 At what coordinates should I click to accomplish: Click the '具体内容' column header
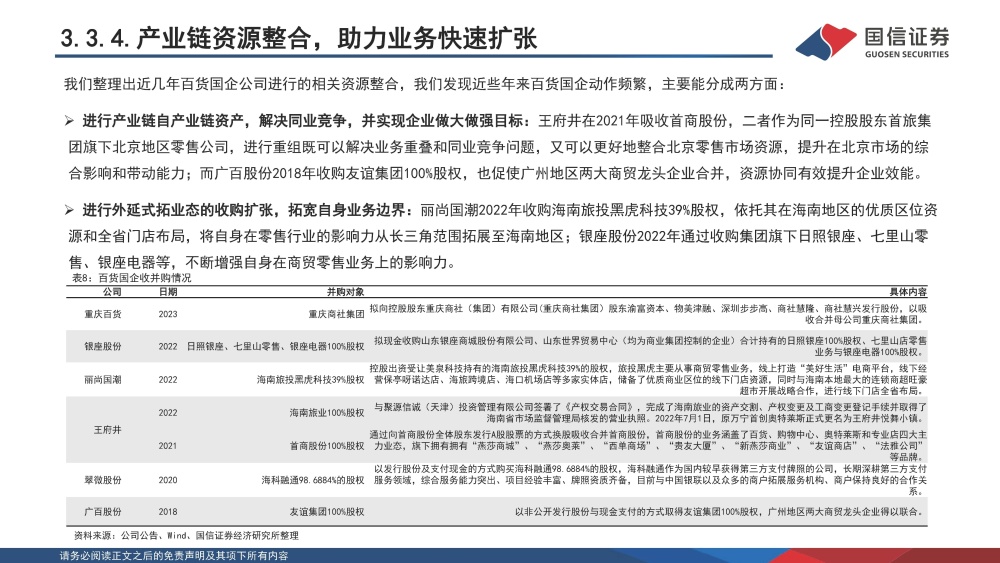(x=908, y=292)
